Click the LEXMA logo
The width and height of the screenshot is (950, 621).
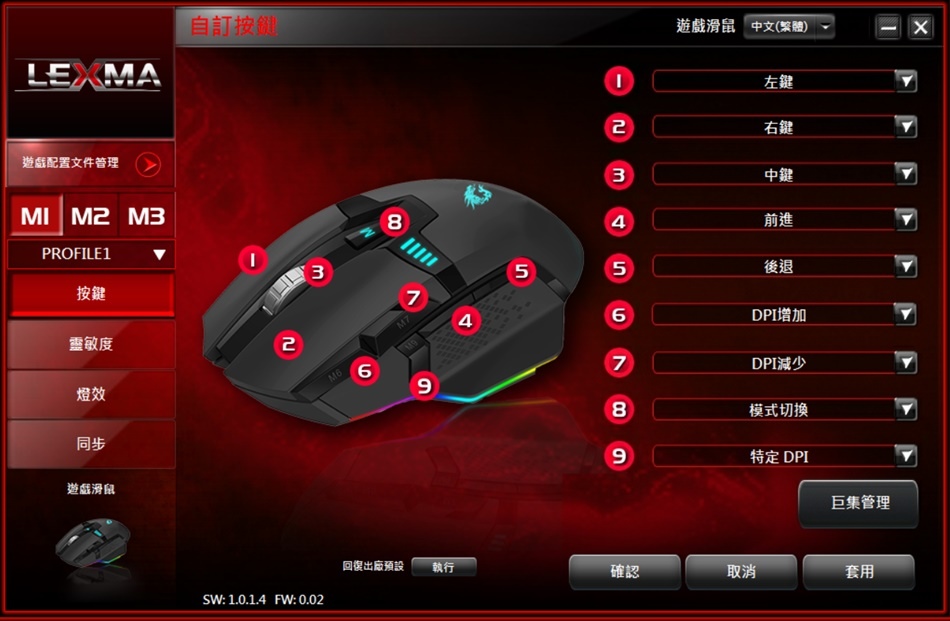[88, 76]
